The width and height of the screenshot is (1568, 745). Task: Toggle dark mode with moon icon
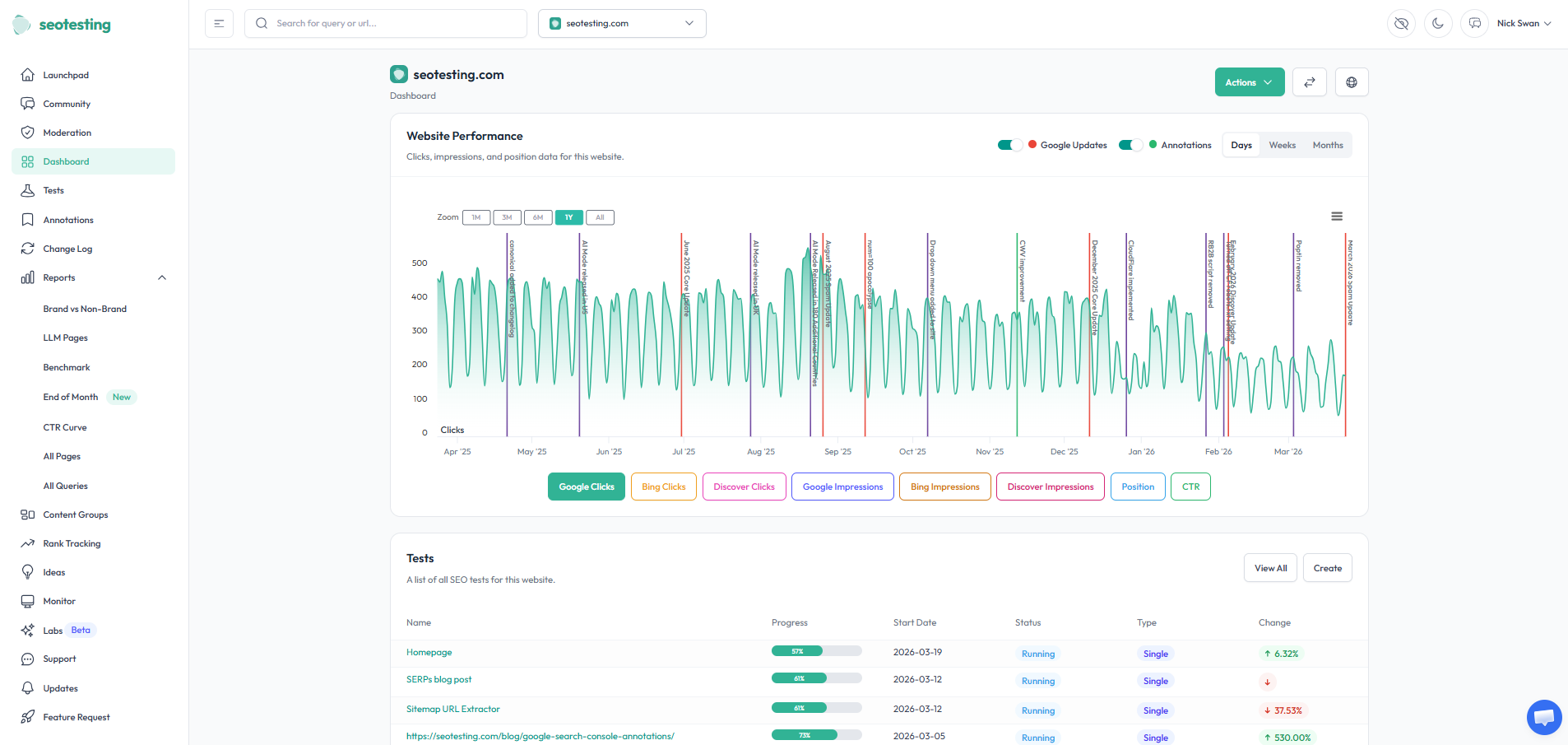pos(1438,24)
